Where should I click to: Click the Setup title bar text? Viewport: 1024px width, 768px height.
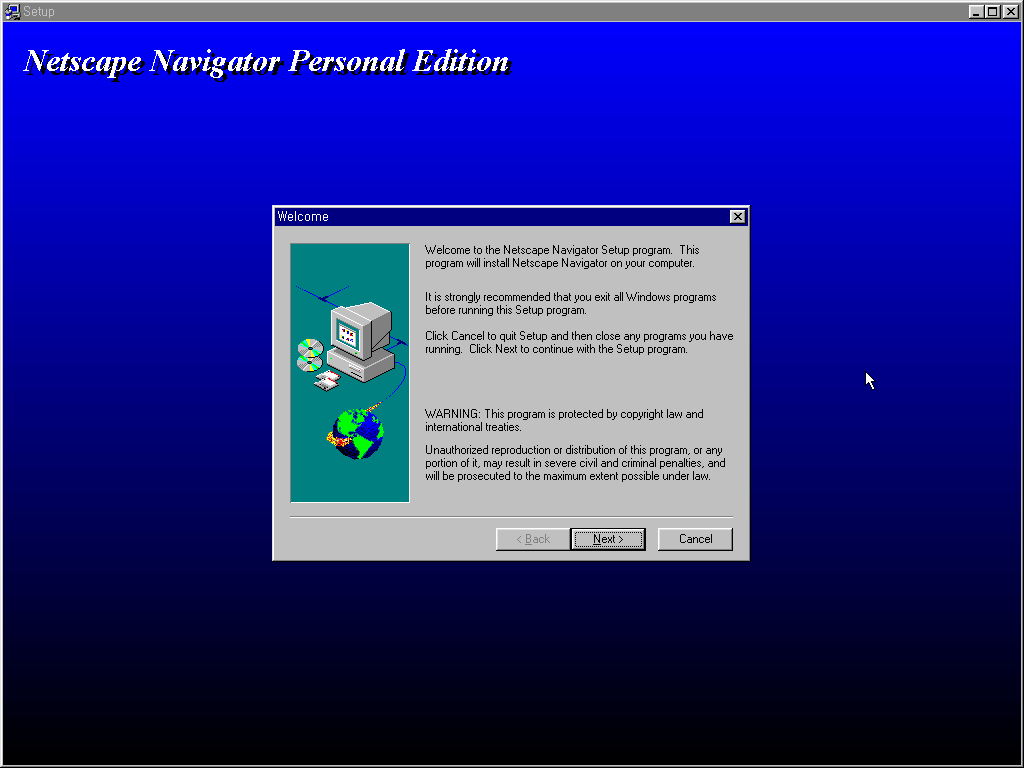39,11
